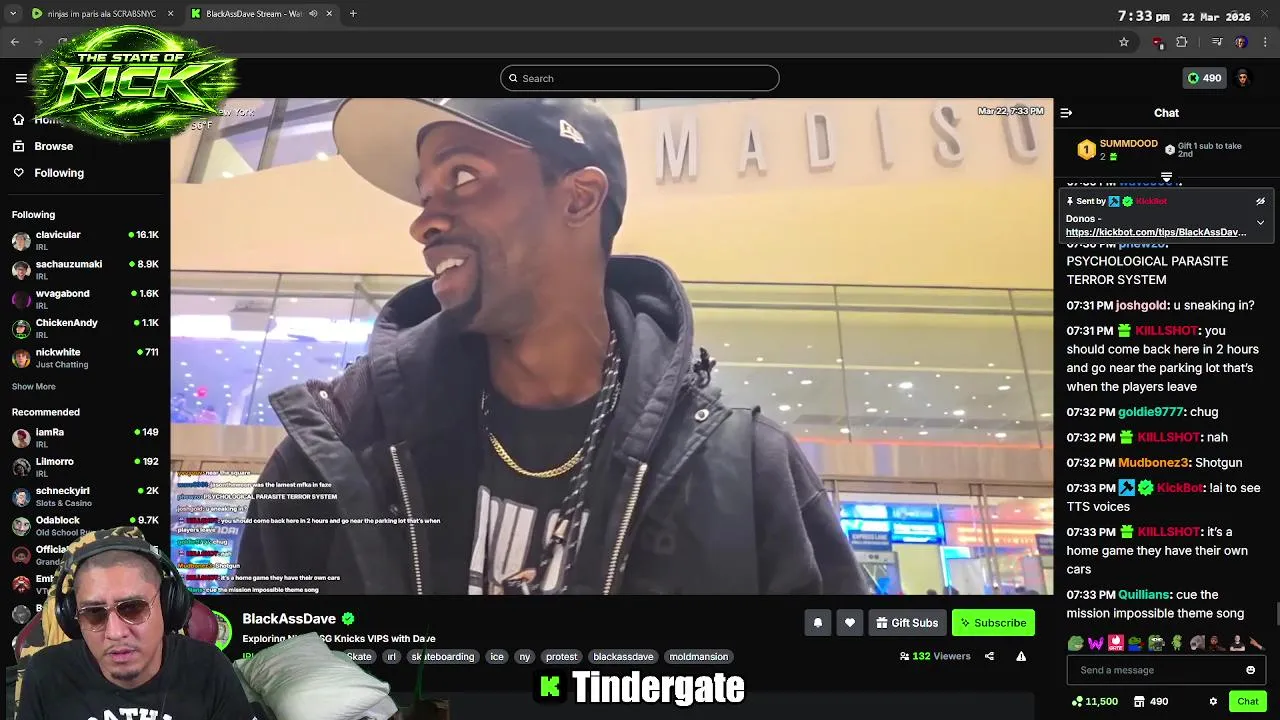Select the skateboarding tag
This screenshot has width=1280, height=720.
point(442,657)
